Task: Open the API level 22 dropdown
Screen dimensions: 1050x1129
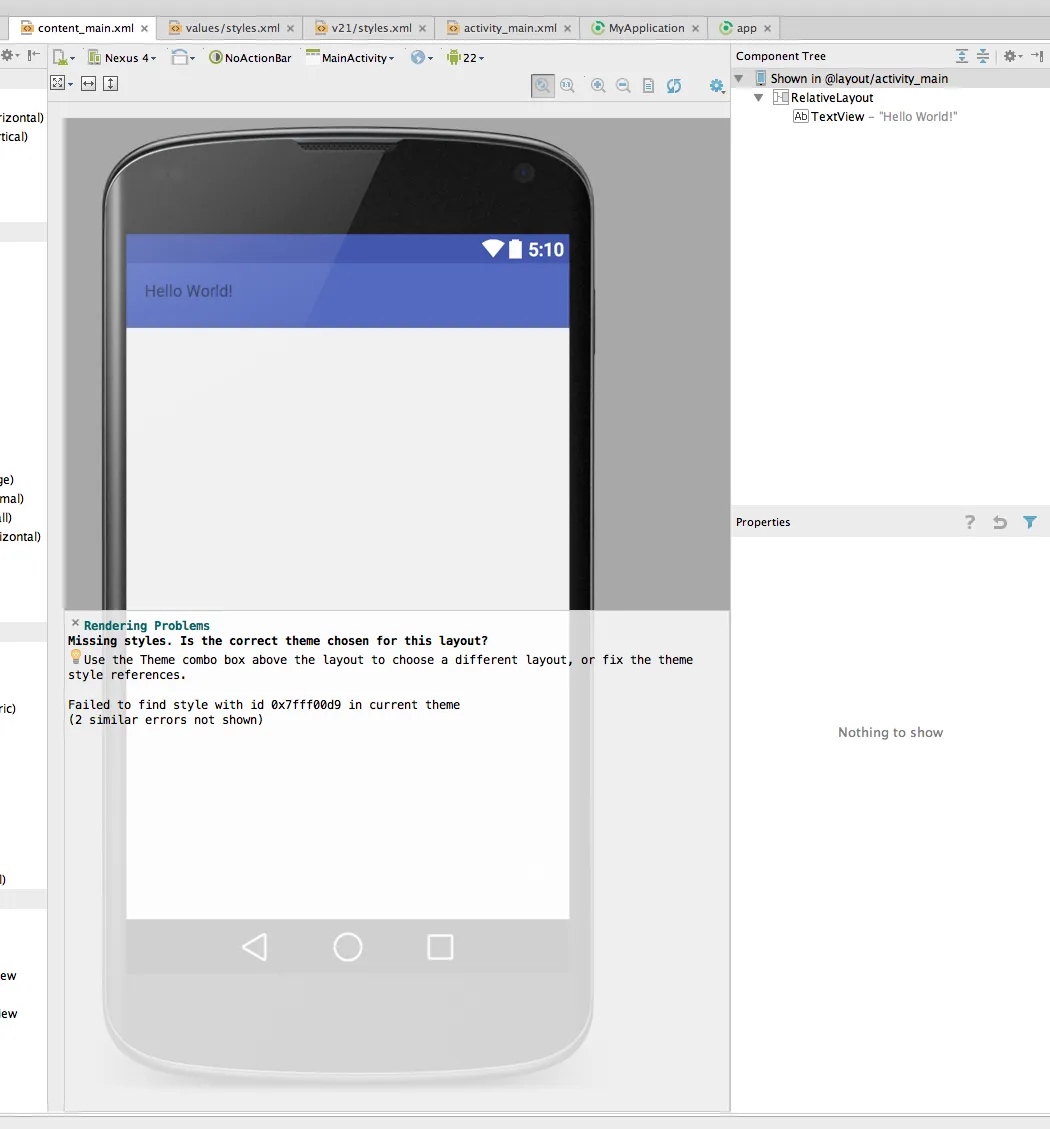Action: pos(465,58)
